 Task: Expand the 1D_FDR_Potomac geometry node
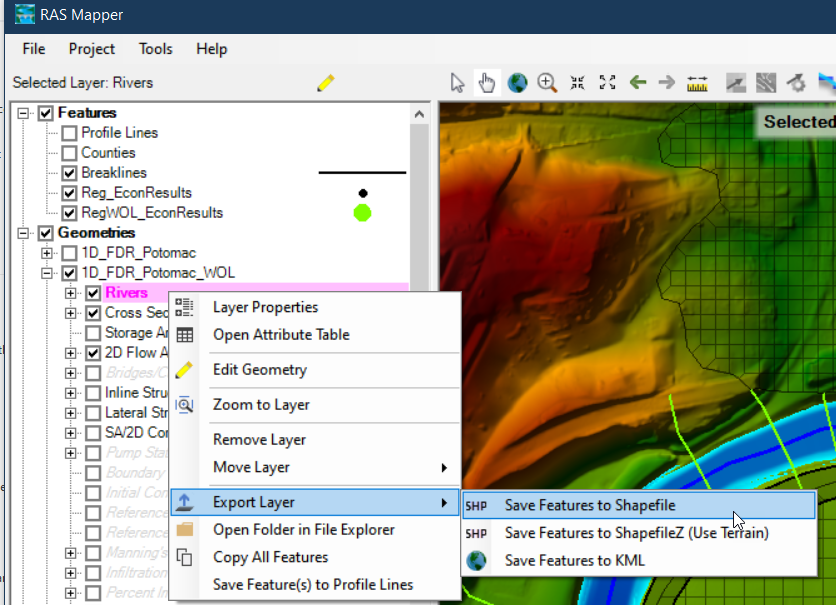[x=46, y=253]
